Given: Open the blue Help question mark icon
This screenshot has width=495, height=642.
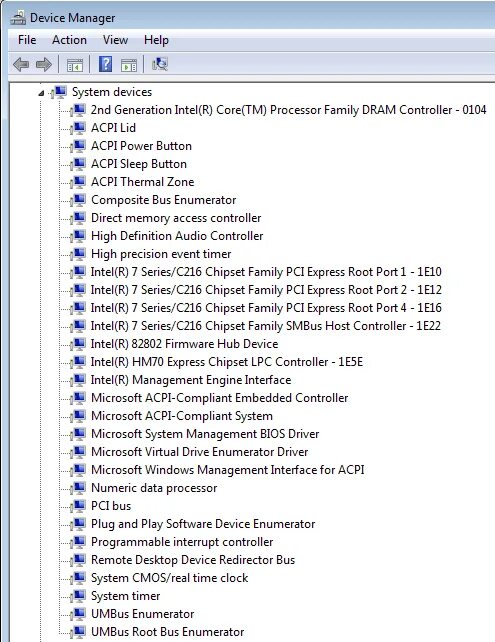Looking at the screenshot, I should 106,64.
